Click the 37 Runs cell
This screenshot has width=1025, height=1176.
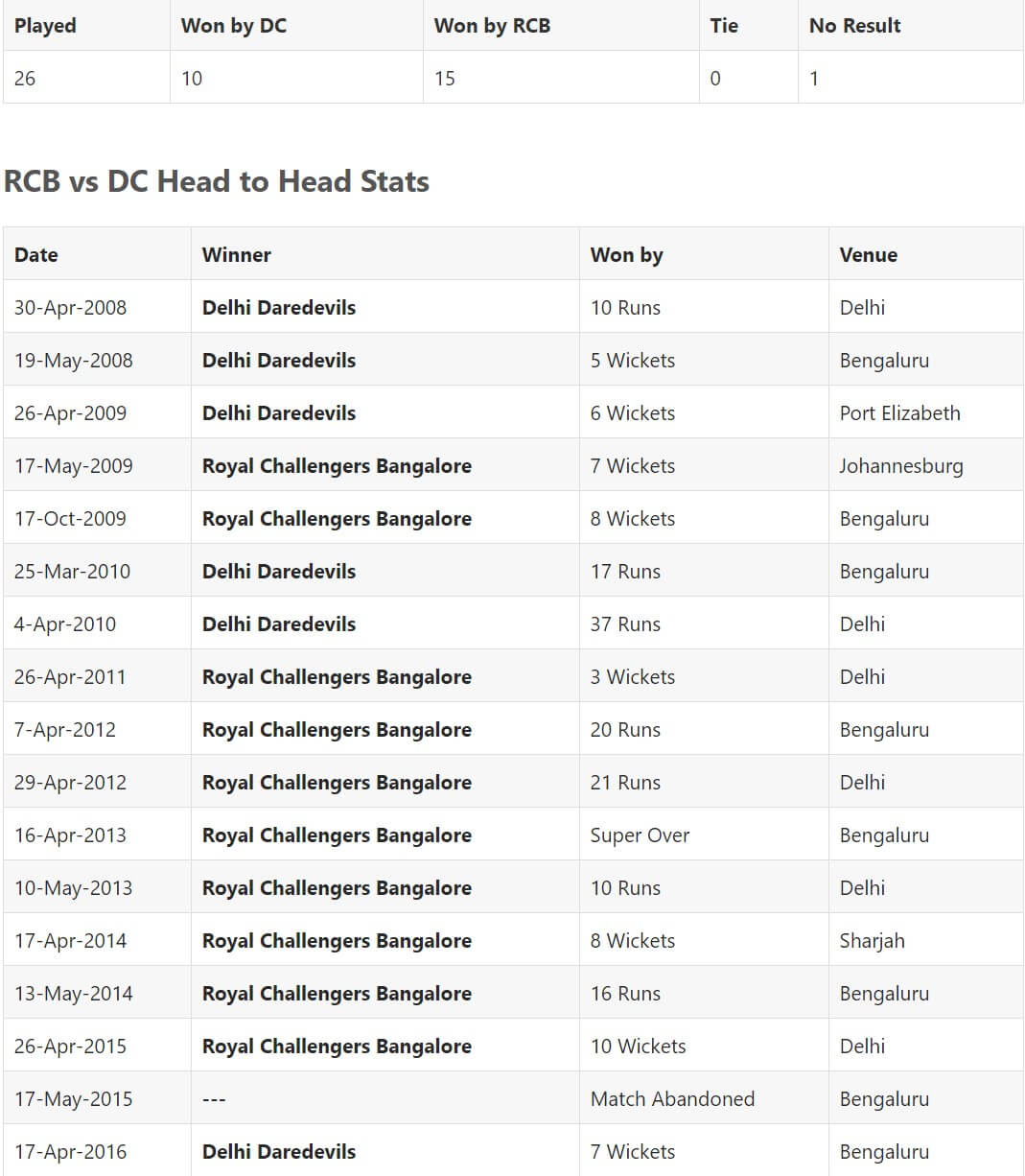625,624
